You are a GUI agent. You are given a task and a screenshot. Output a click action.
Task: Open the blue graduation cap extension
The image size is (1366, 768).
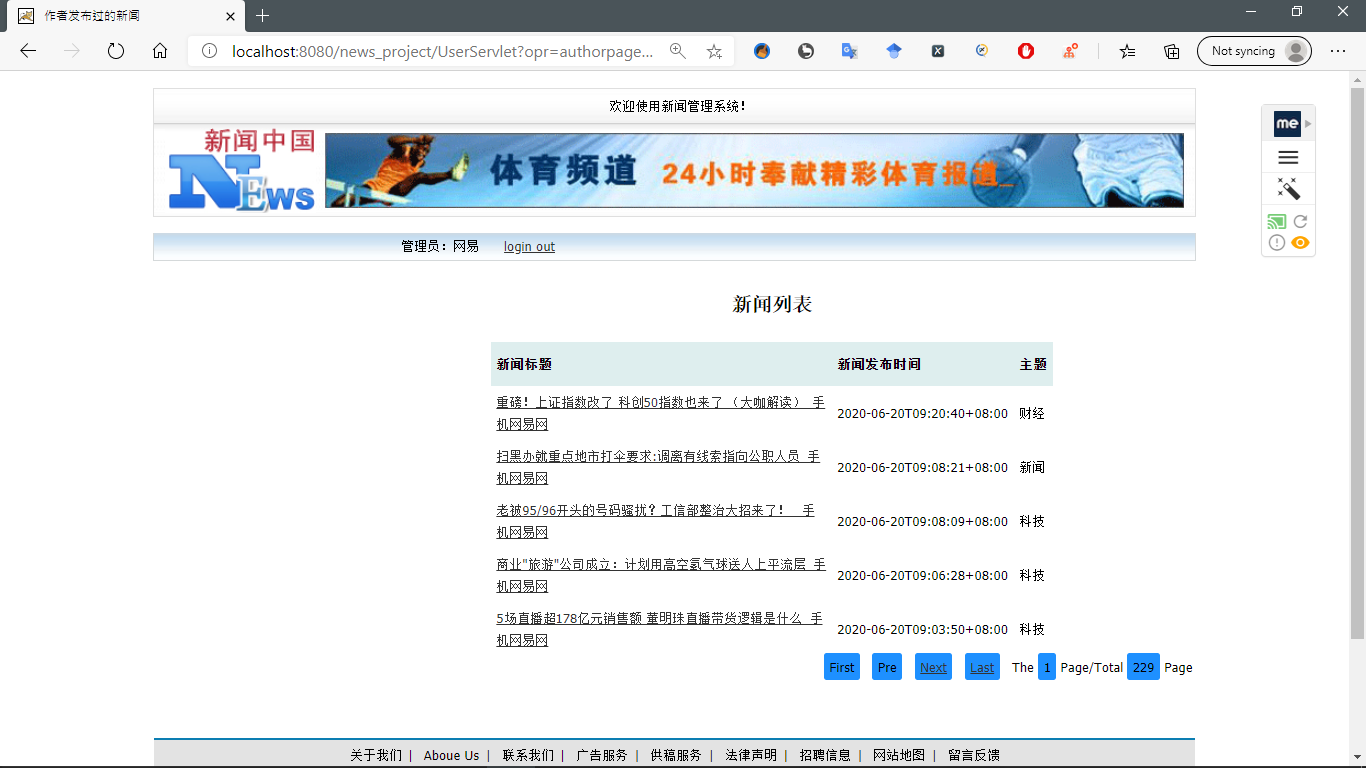coord(894,51)
